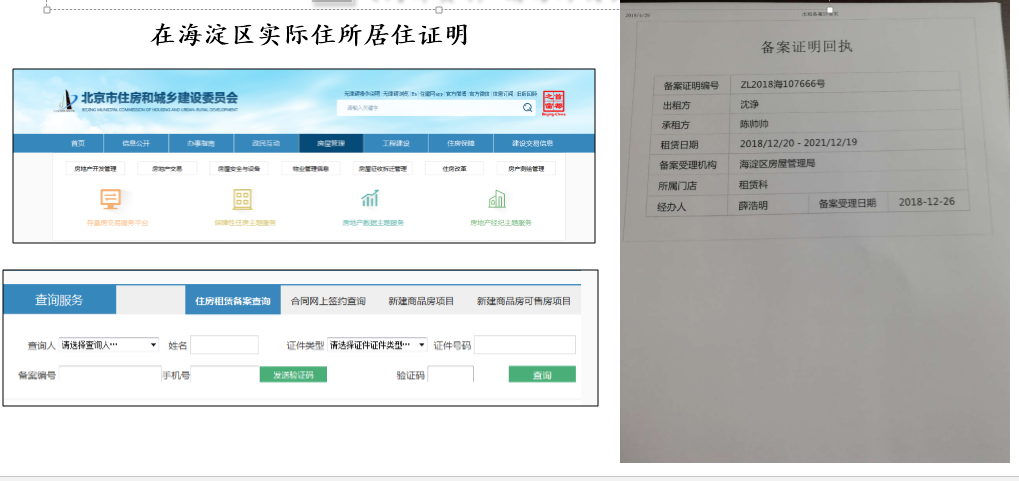Click the 房地产经纪主题服务 green icon

point(497,199)
